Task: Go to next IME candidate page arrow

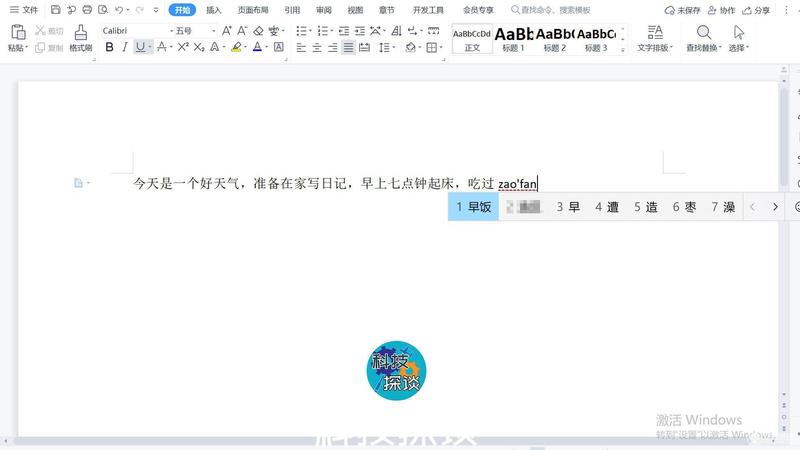Action: click(x=775, y=207)
